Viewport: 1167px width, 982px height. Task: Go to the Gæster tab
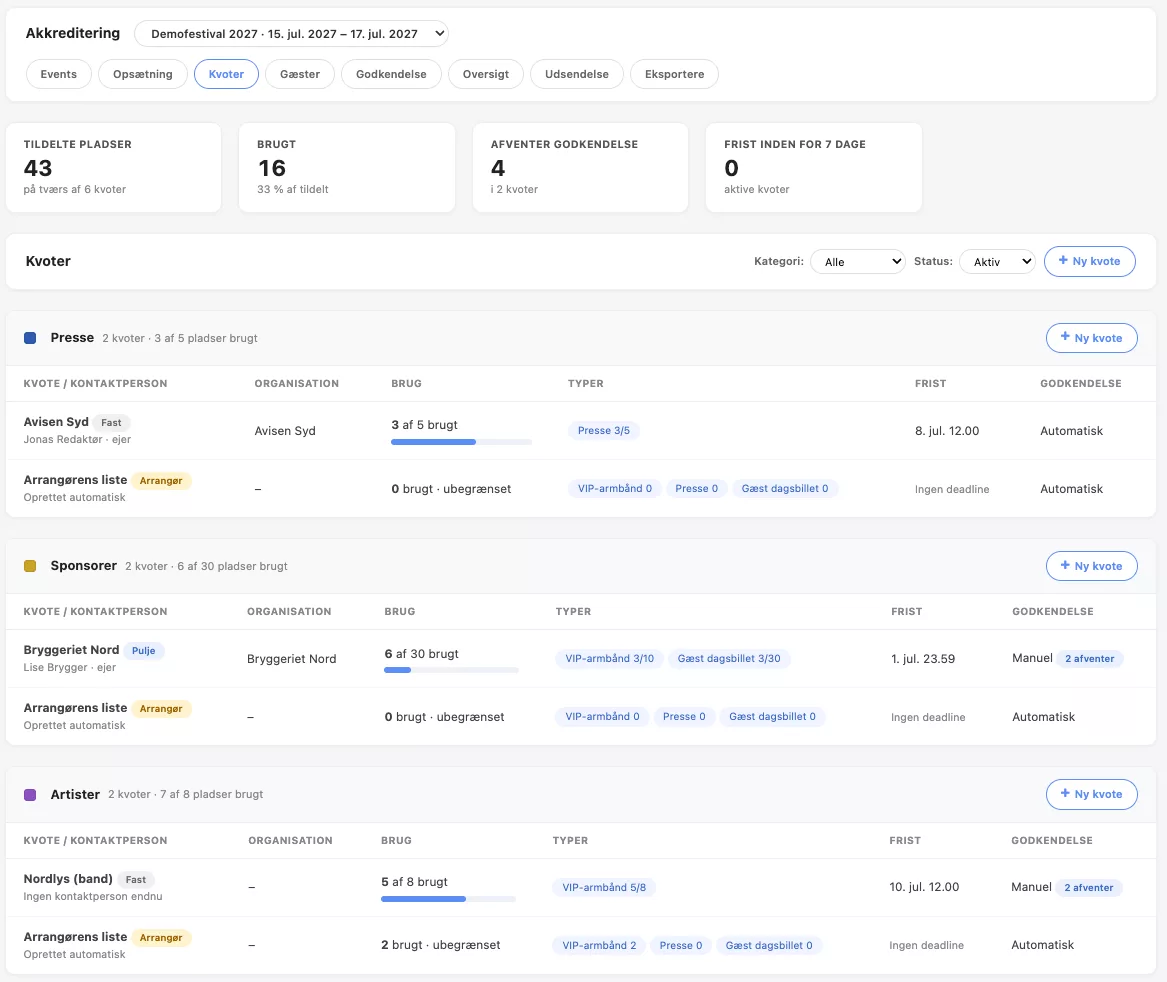[x=300, y=74]
